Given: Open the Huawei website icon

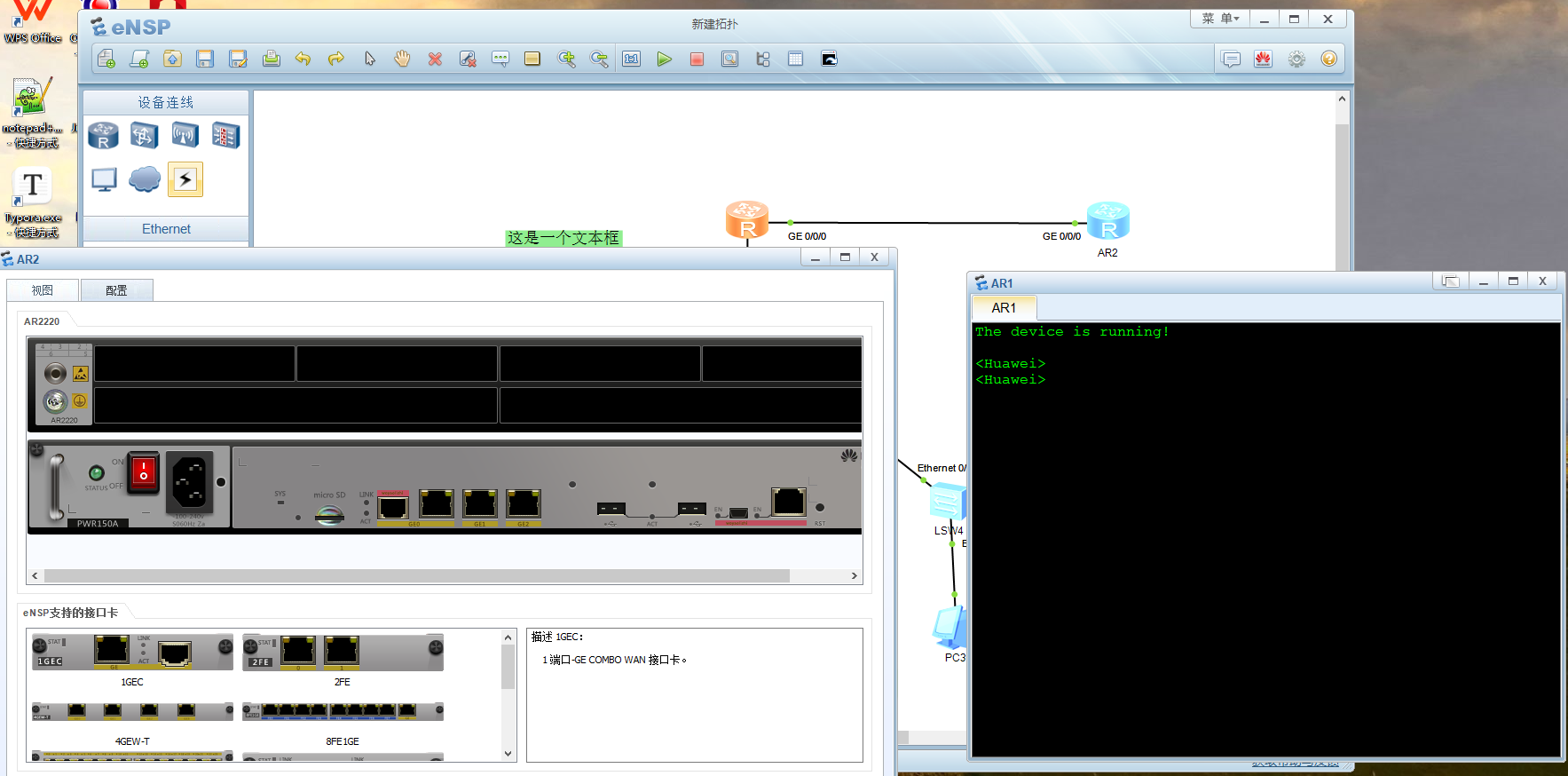Looking at the screenshot, I should point(1263,59).
